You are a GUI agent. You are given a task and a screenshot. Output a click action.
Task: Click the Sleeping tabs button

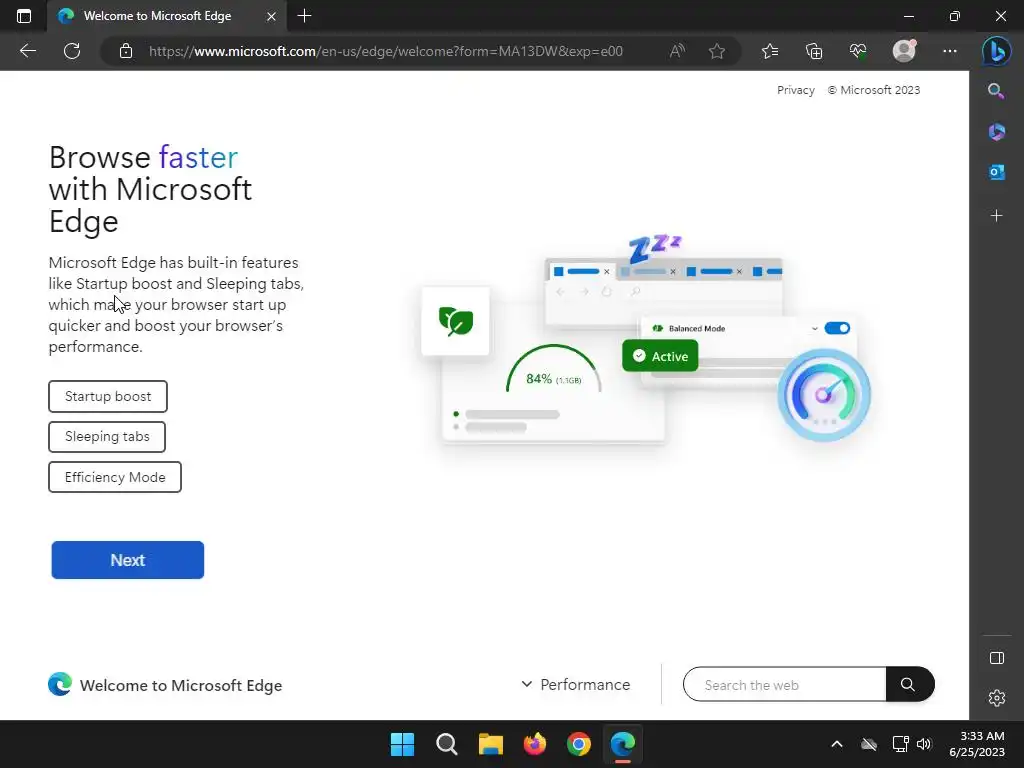(x=107, y=436)
